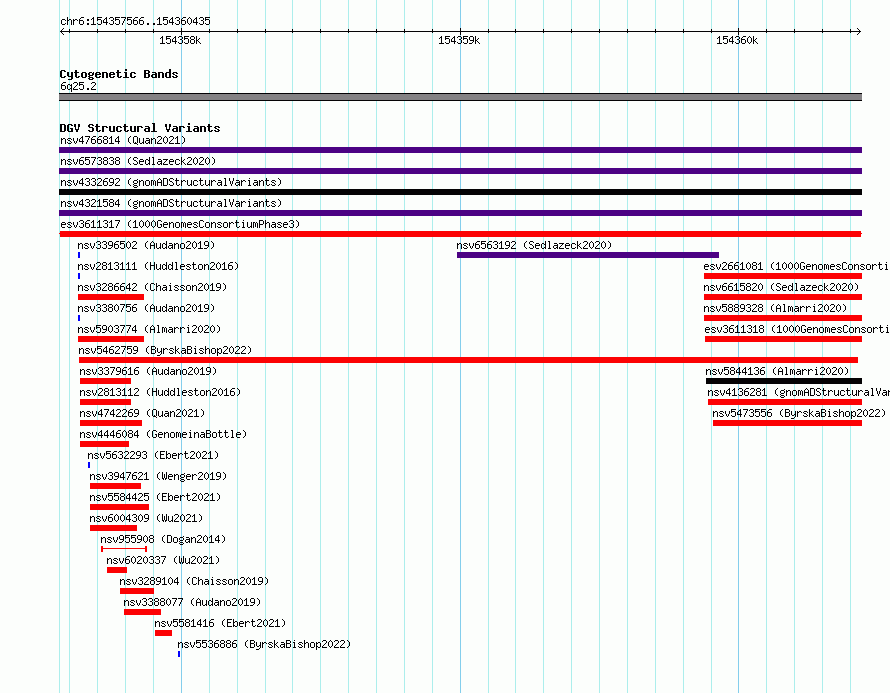Viewport: 890px width, 693px height.
Task: Click the purple bar under nsv6563192
Action: tap(587, 255)
